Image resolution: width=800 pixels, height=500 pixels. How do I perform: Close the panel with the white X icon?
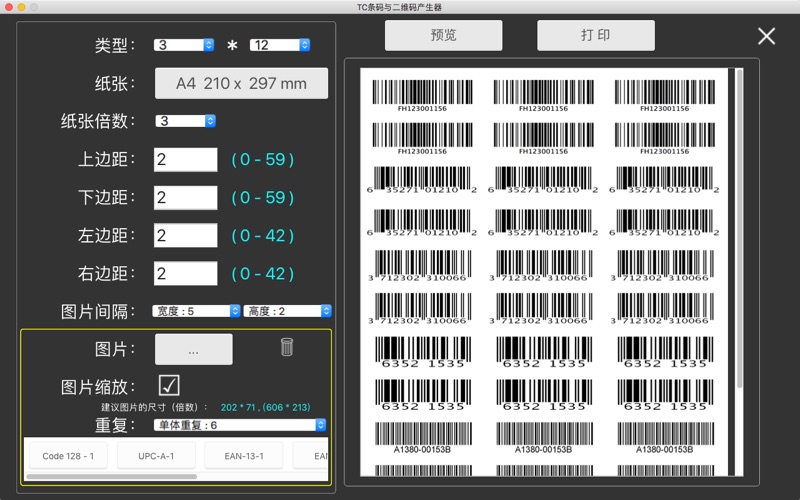pyautogui.click(x=766, y=36)
